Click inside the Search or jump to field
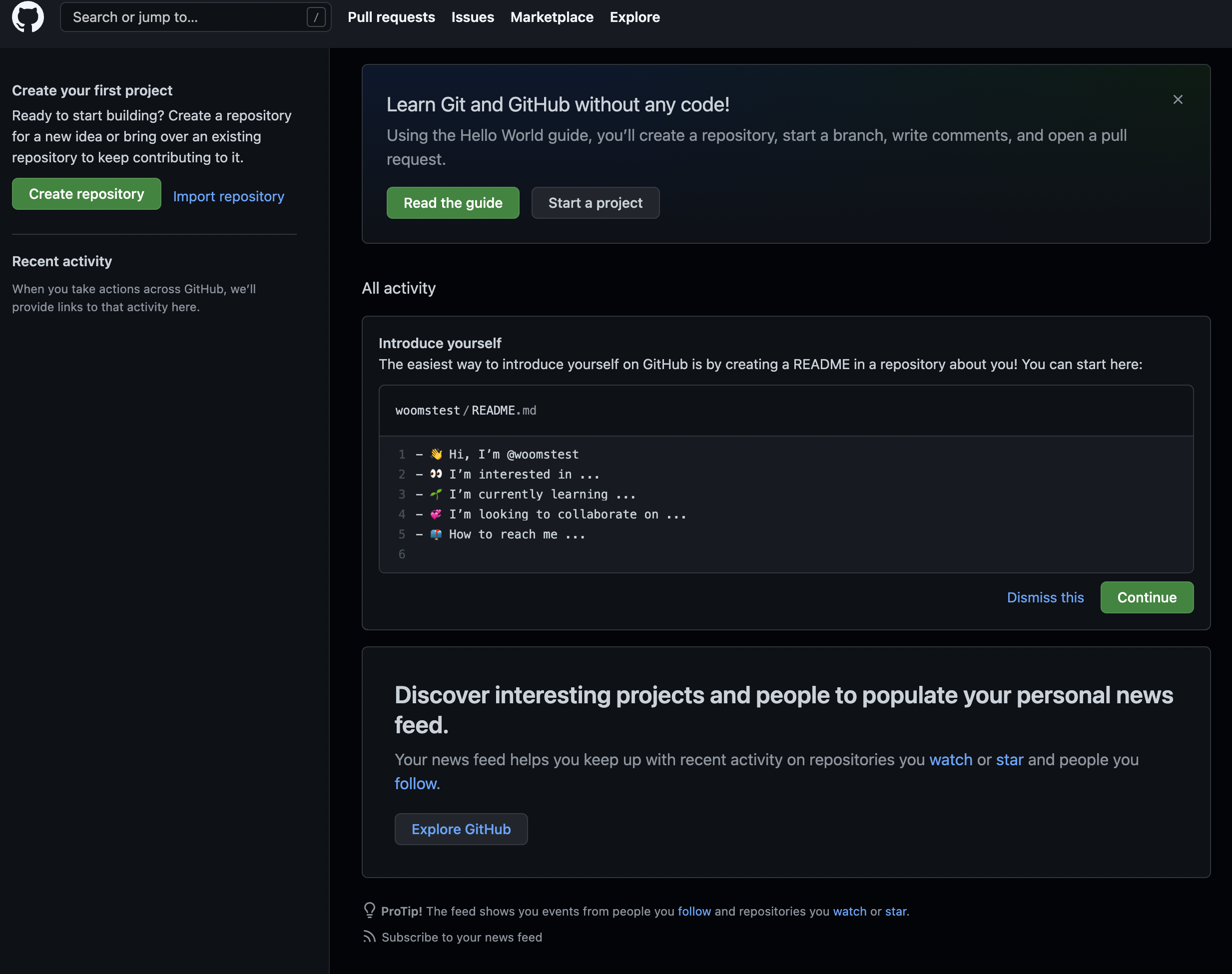This screenshot has width=1232, height=974. click(171, 17)
